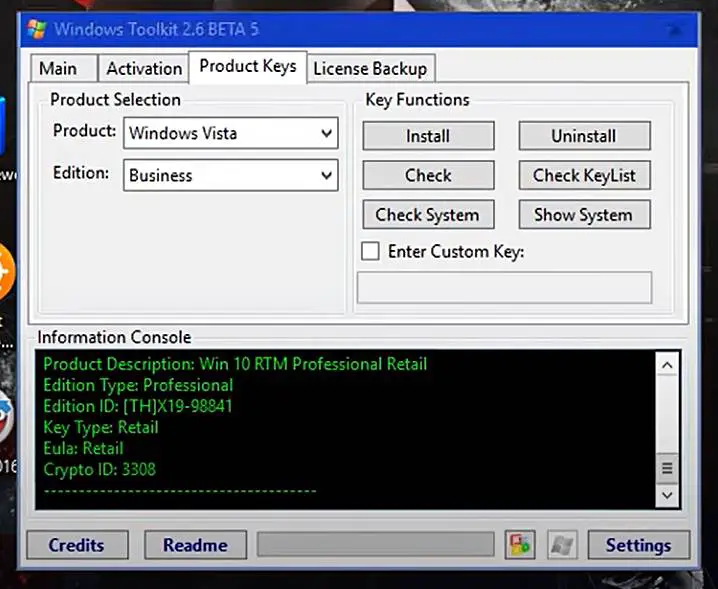This screenshot has height=589, width=718.
Task: Click the 'Crypto ID: 3308' console line
Action: (99, 469)
